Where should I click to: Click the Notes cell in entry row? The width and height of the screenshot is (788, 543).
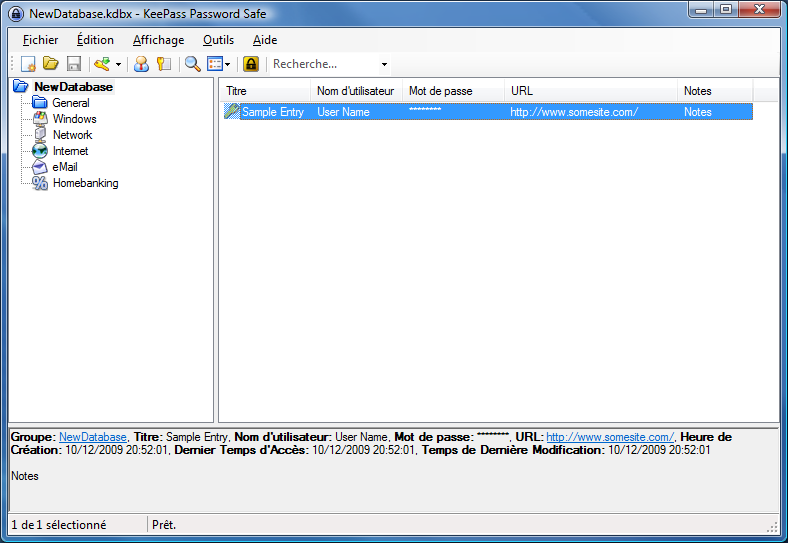tap(698, 112)
